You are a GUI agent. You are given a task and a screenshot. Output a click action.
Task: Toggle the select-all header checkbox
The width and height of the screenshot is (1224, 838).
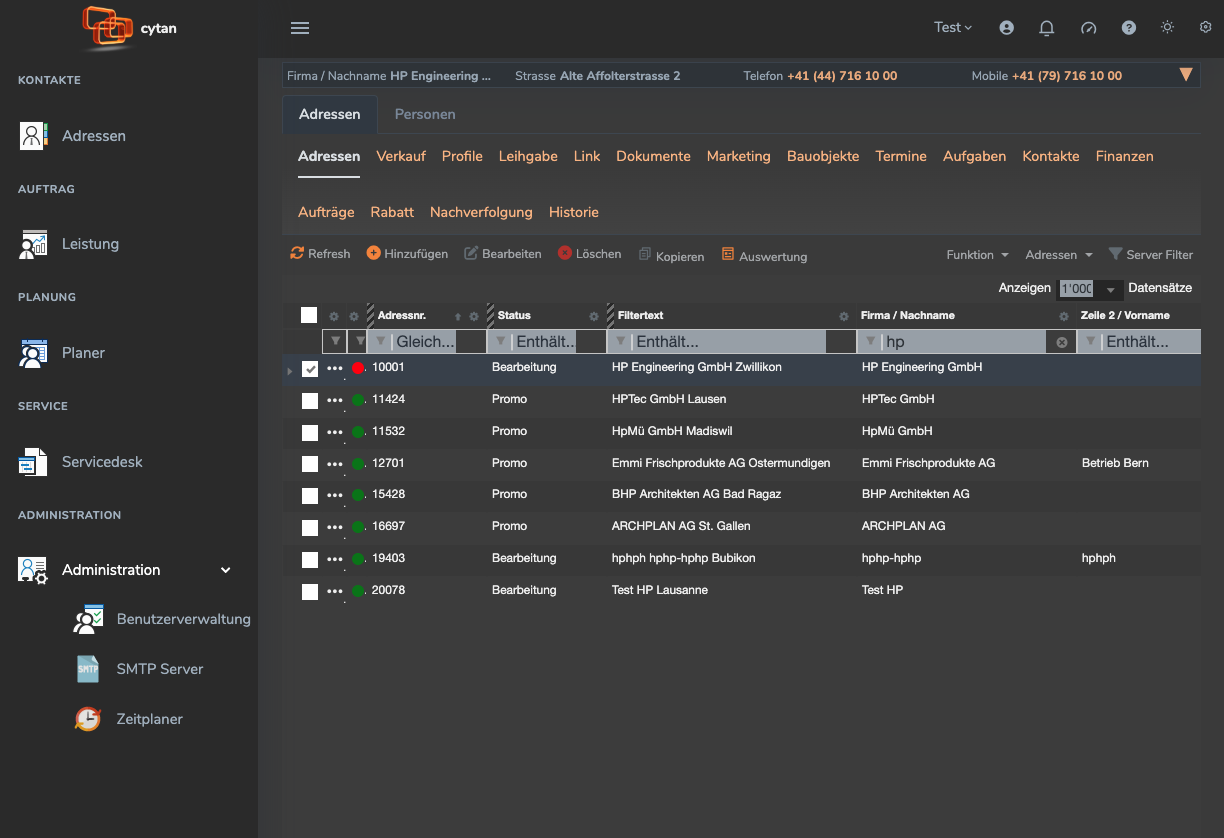309,315
